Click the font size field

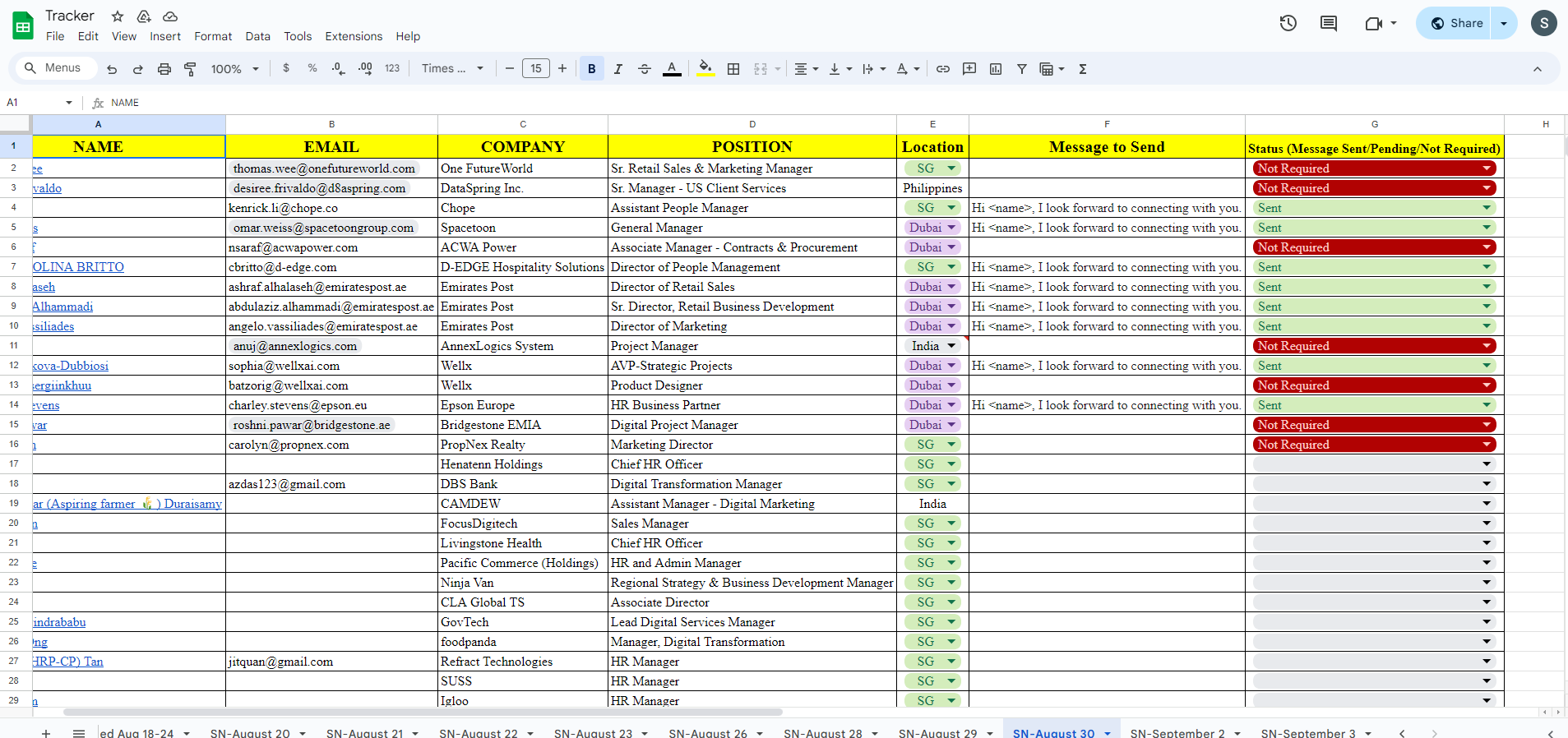coord(536,68)
